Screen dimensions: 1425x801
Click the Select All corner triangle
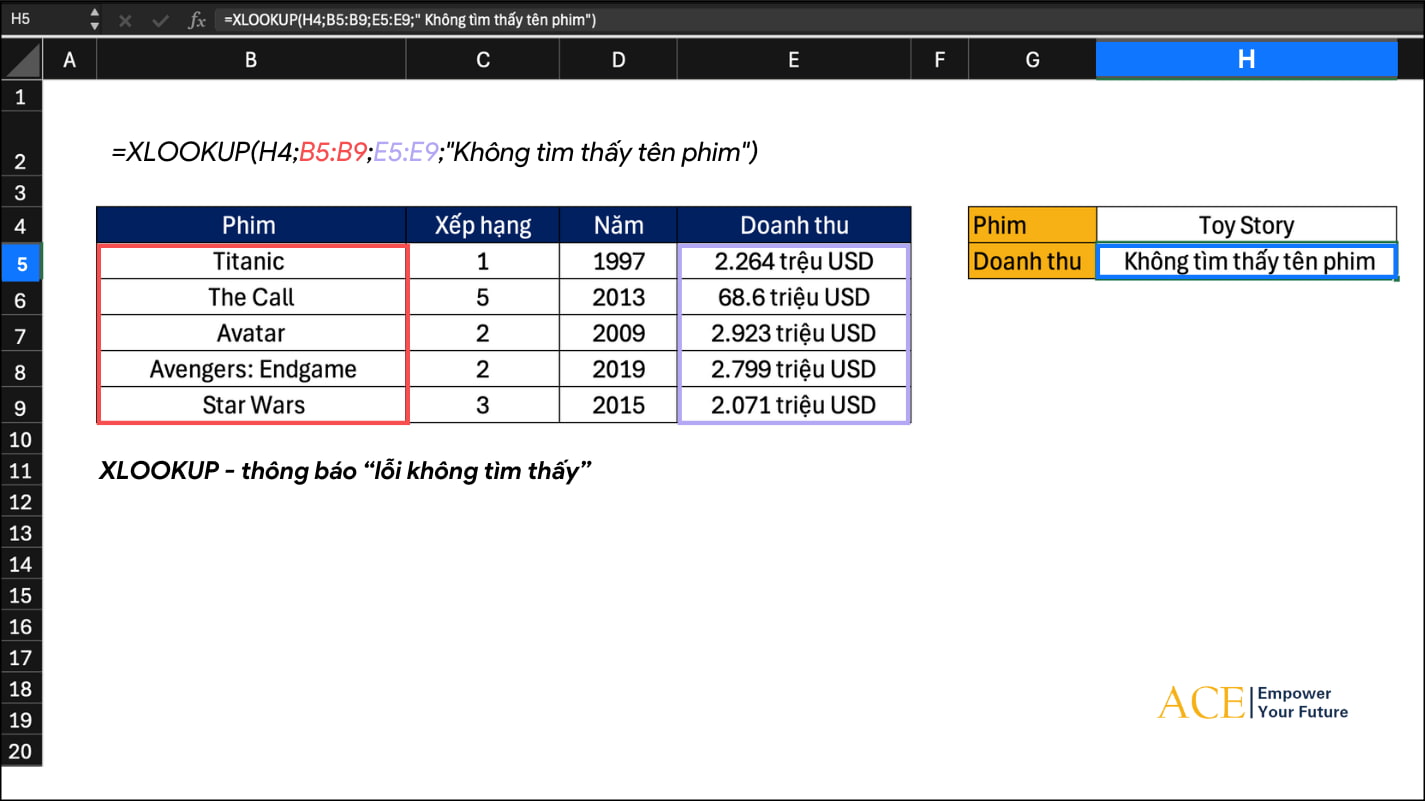[x=22, y=61]
